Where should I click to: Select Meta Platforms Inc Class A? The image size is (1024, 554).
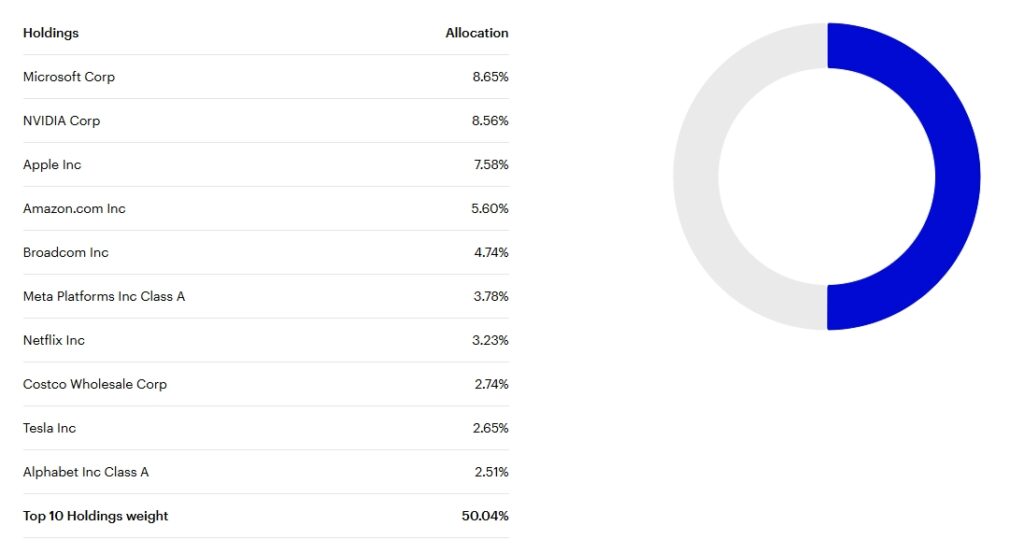(x=104, y=296)
